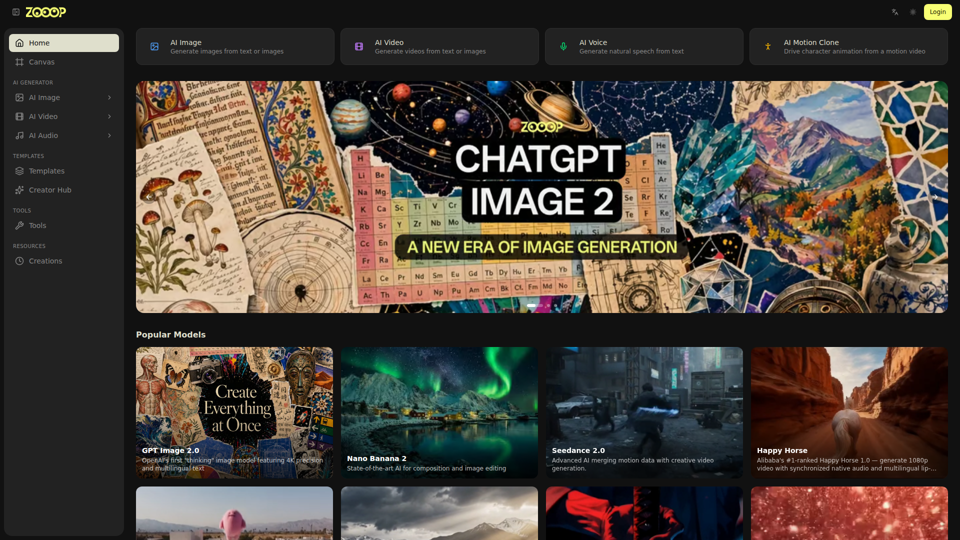
Task: Open the AI Video generator card
Action: coord(440,47)
